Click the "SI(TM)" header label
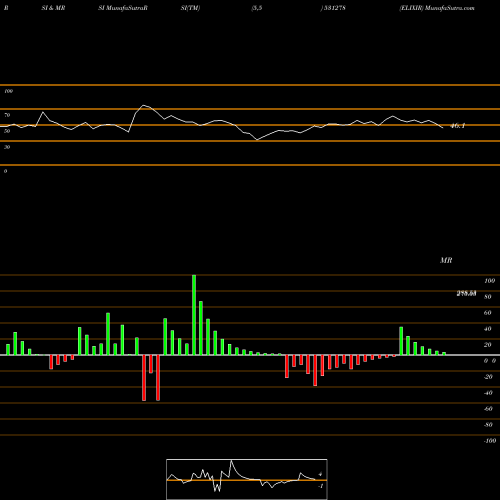The width and height of the screenshot is (500, 500). (x=190, y=8)
